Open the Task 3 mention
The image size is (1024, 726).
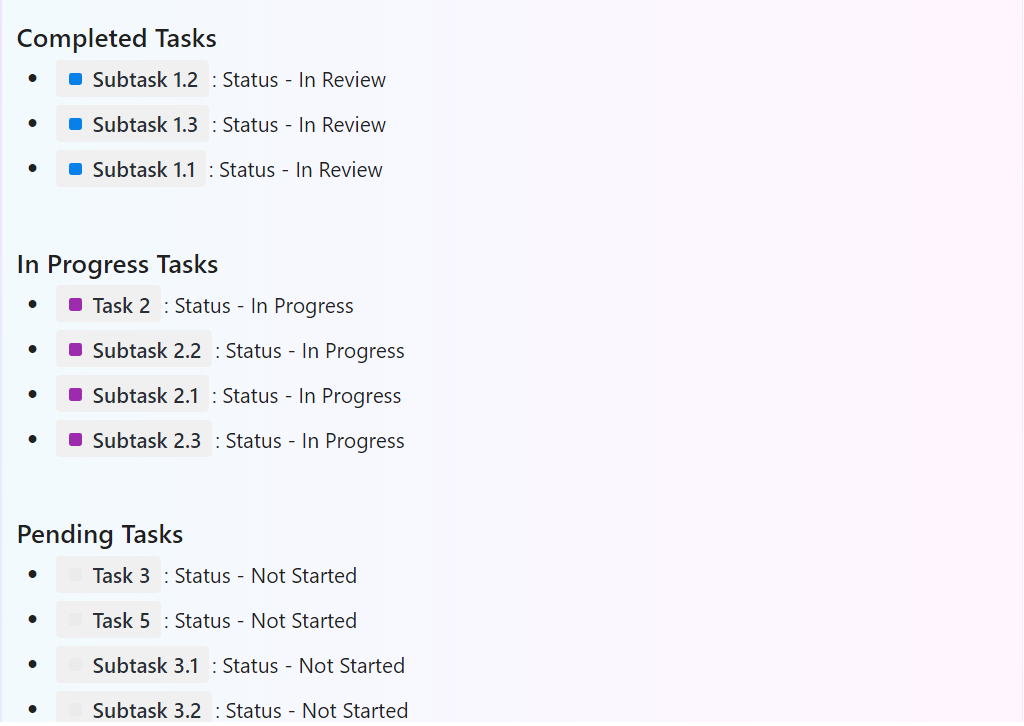click(108, 575)
